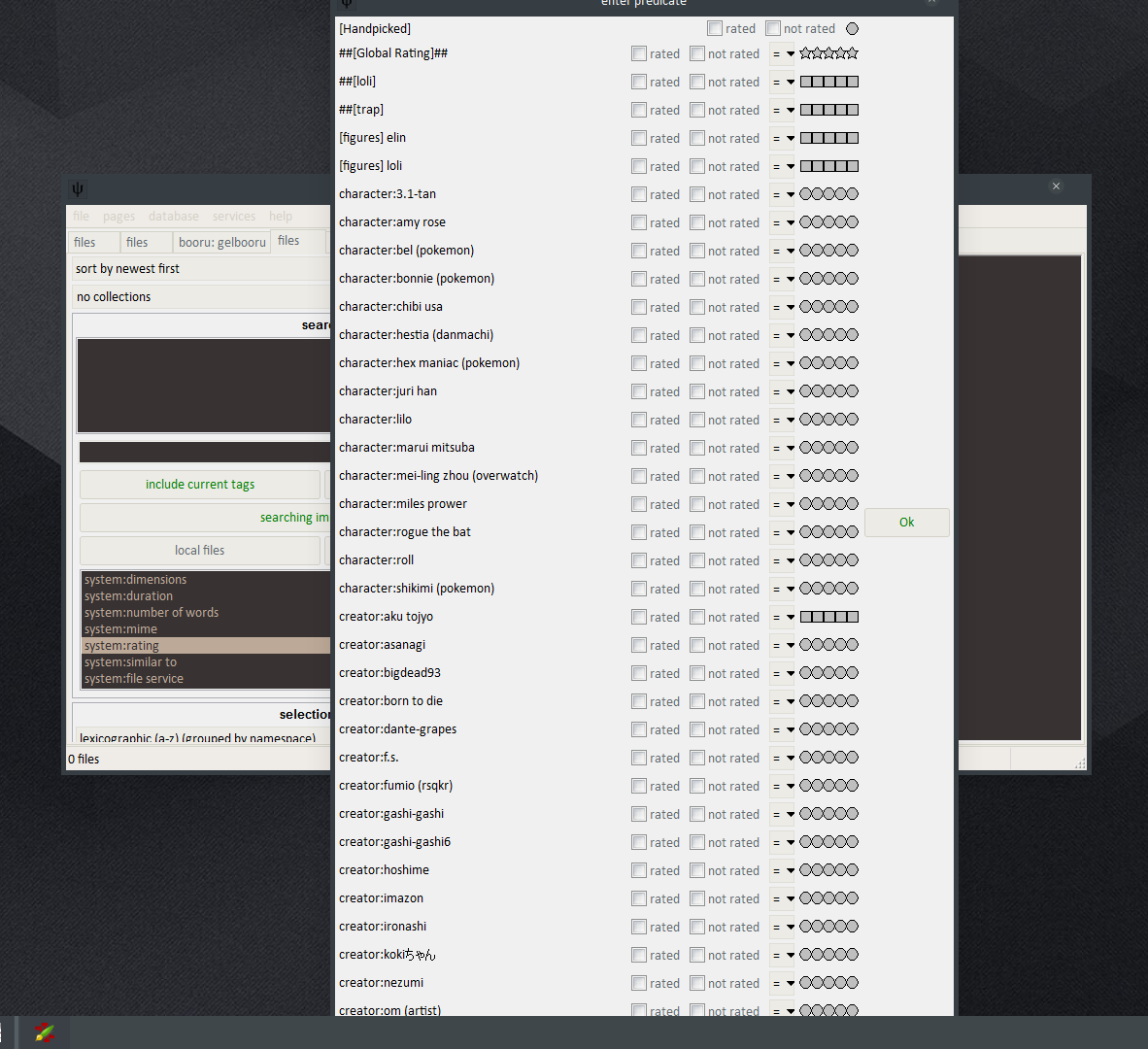Click the character:roll circles rating control
The image size is (1148, 1049).
pos(828,560)
